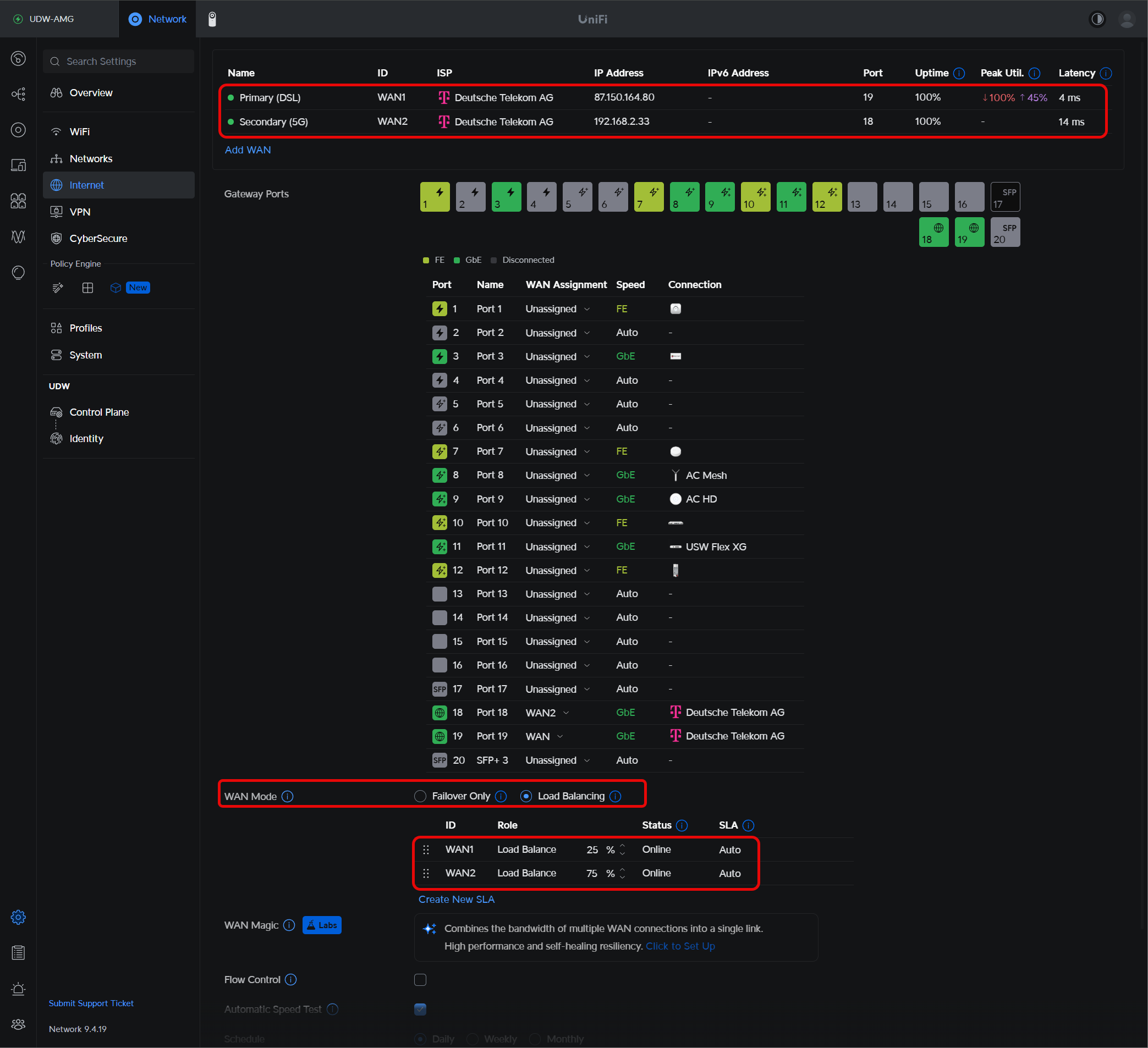This screenshot has width=1148, height=1048.
Task: Select the Failover Only radio button
Action: (420, 796)
